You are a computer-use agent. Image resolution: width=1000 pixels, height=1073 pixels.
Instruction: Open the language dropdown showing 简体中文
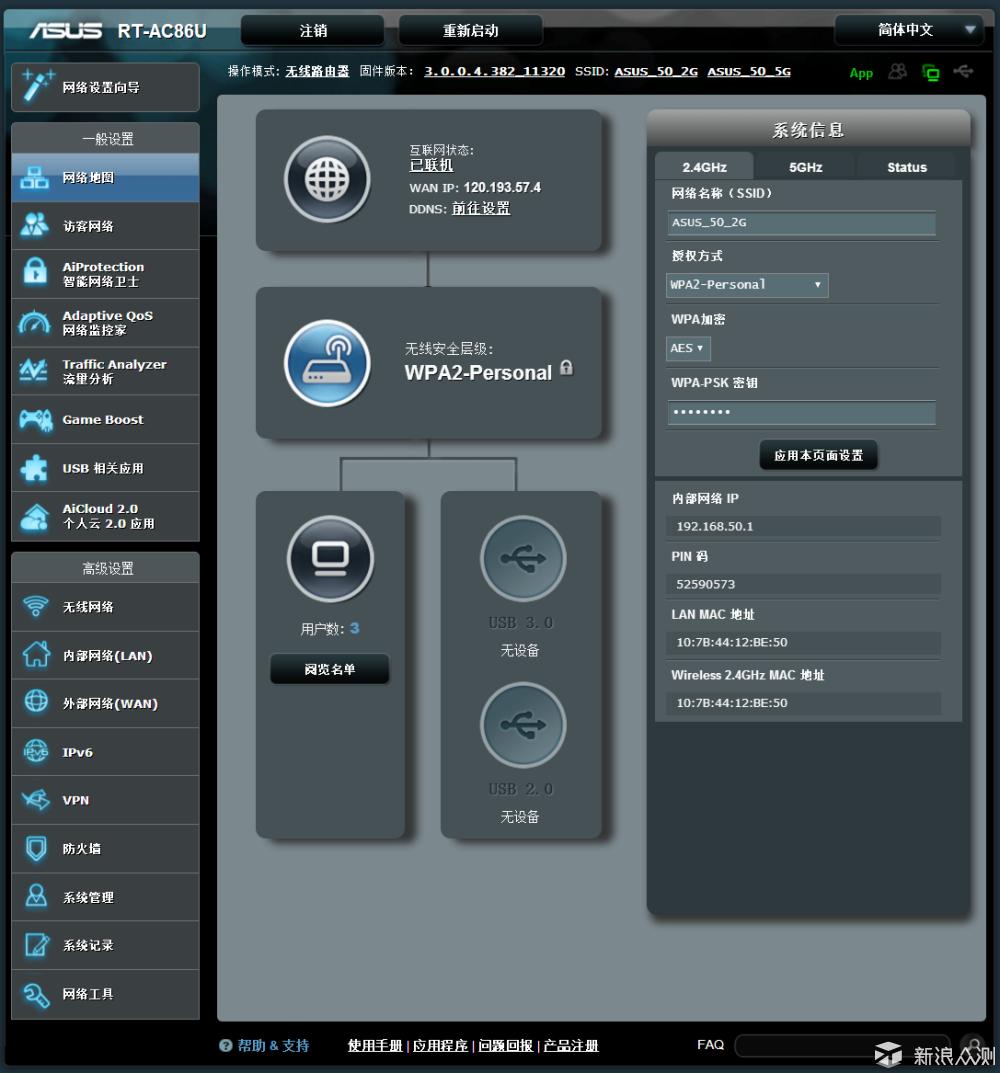[x=909, y=30]
